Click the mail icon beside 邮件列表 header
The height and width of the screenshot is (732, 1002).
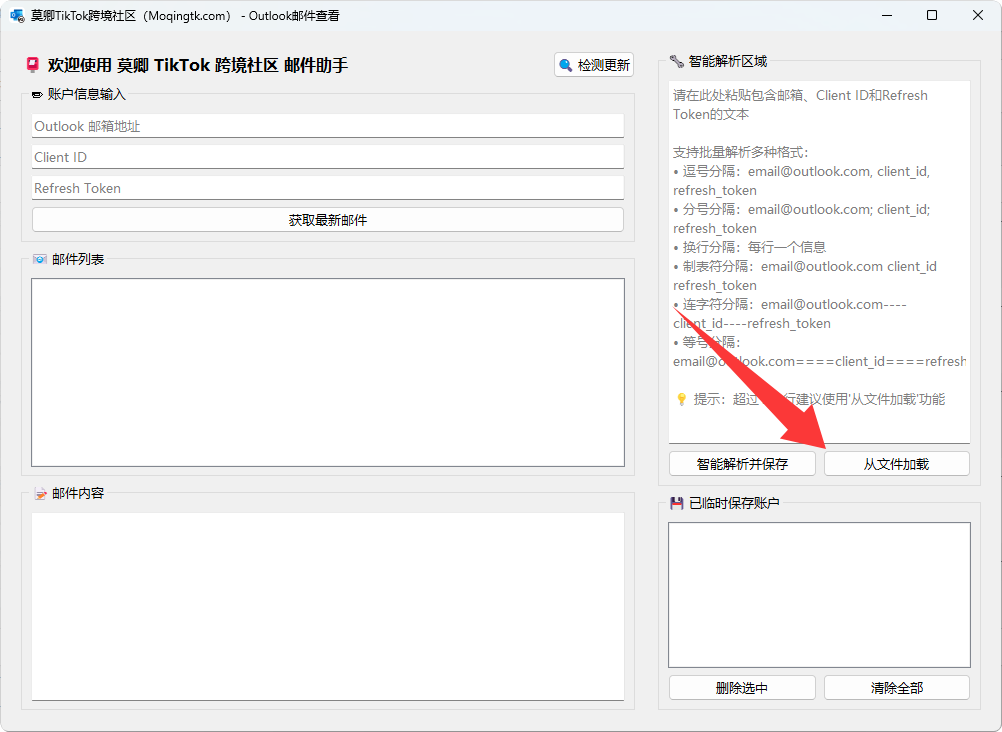(38, 258)
